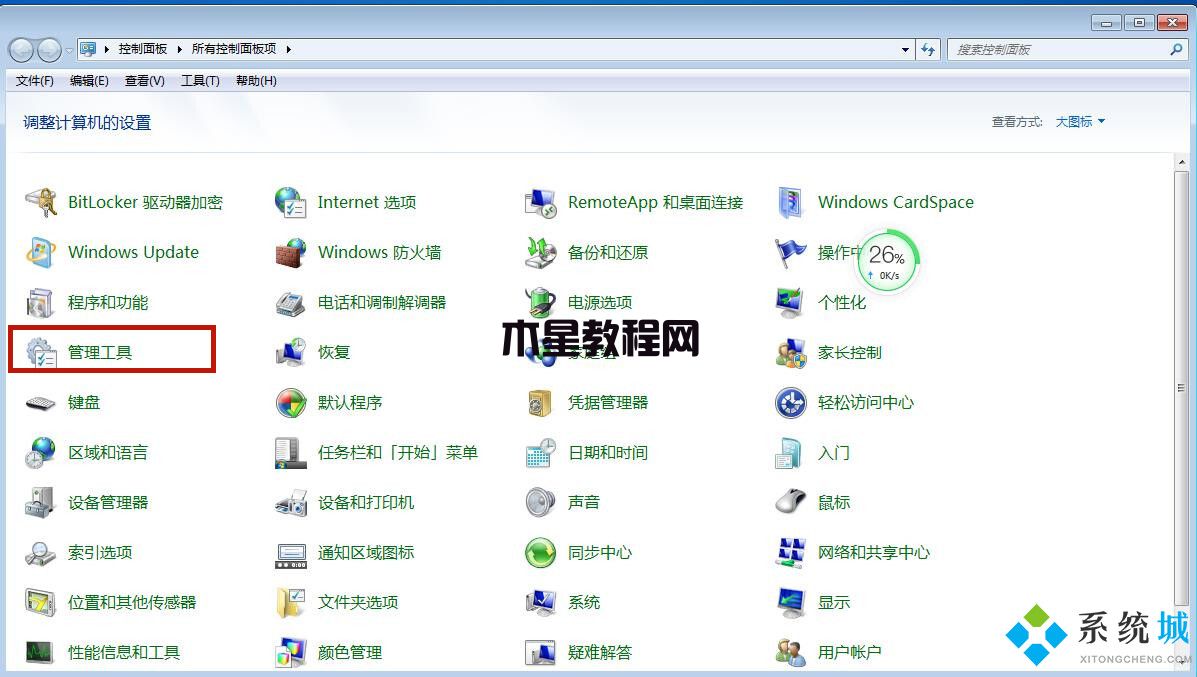The image size is (1197, 677).
Task: Open 管理工具 gear icon
Action: click(40, 353)
